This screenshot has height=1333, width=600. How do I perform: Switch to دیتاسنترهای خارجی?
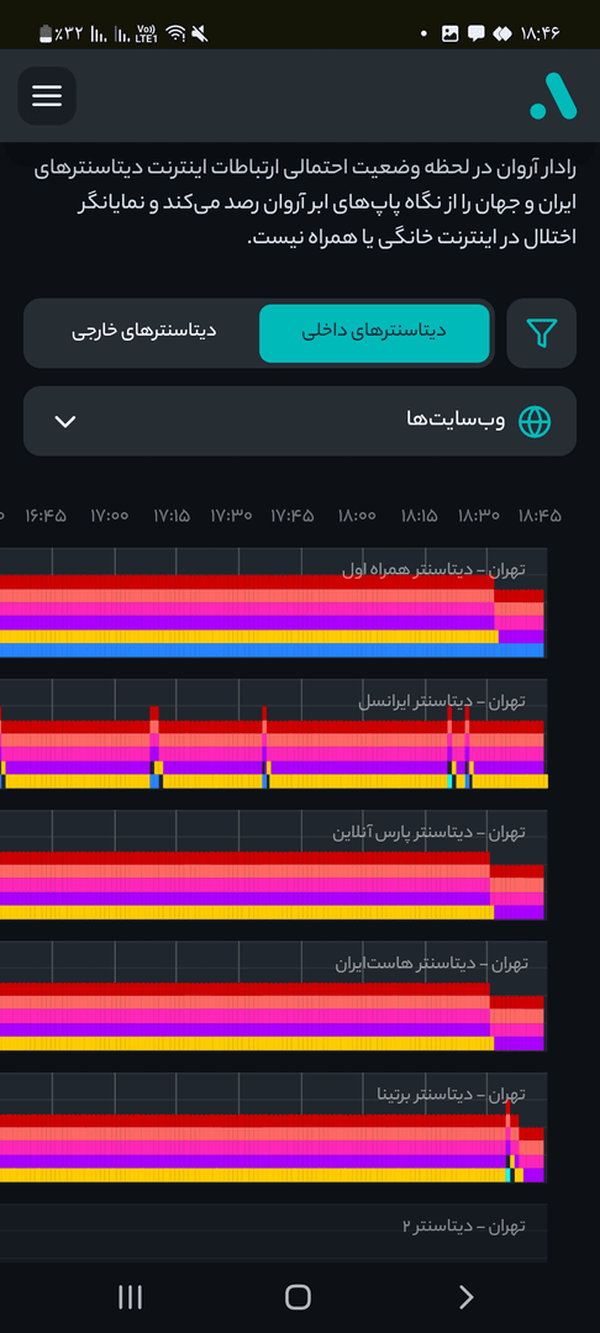click(144, 332)
